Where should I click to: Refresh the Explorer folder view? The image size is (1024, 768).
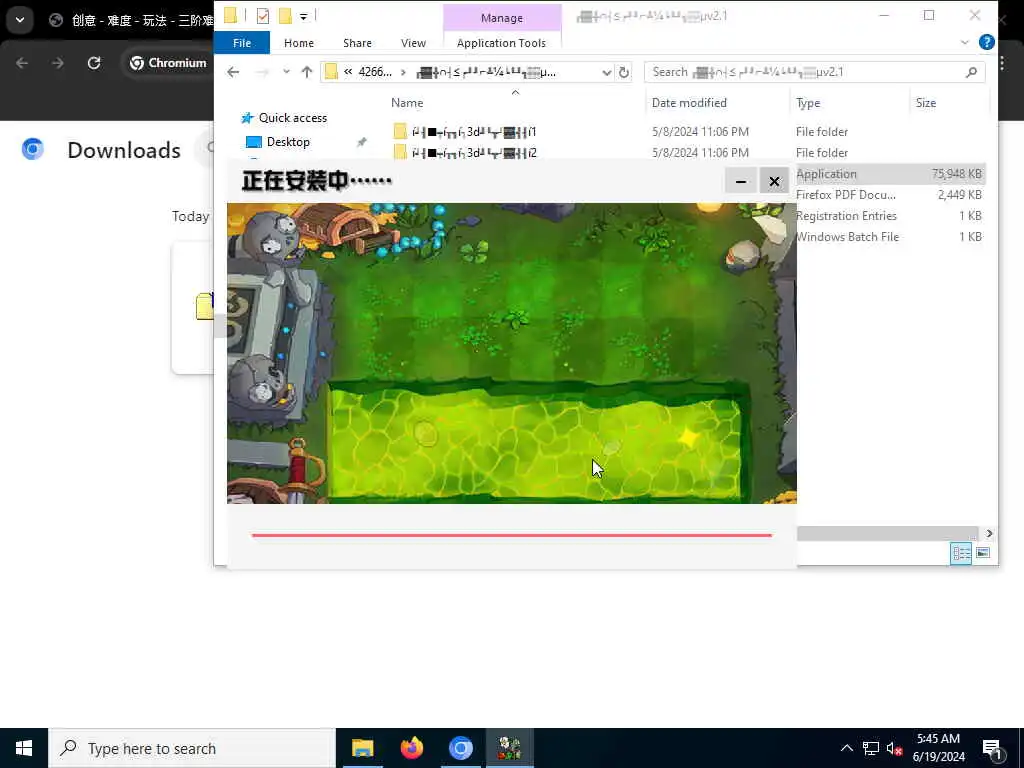624,72
